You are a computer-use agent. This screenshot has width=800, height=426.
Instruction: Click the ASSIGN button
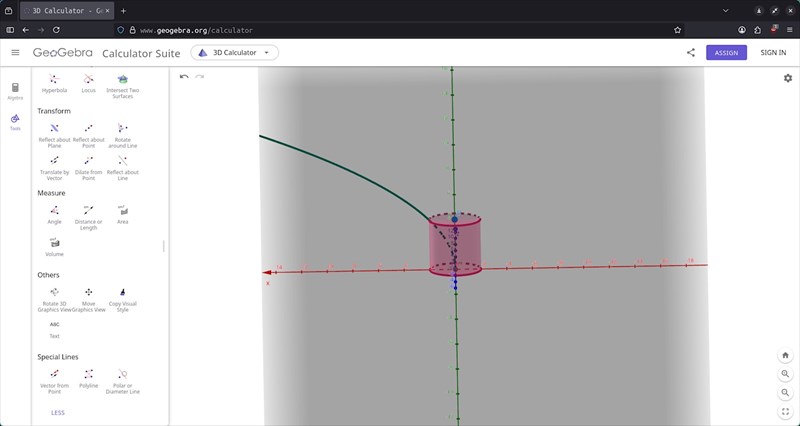coord(725,52)
